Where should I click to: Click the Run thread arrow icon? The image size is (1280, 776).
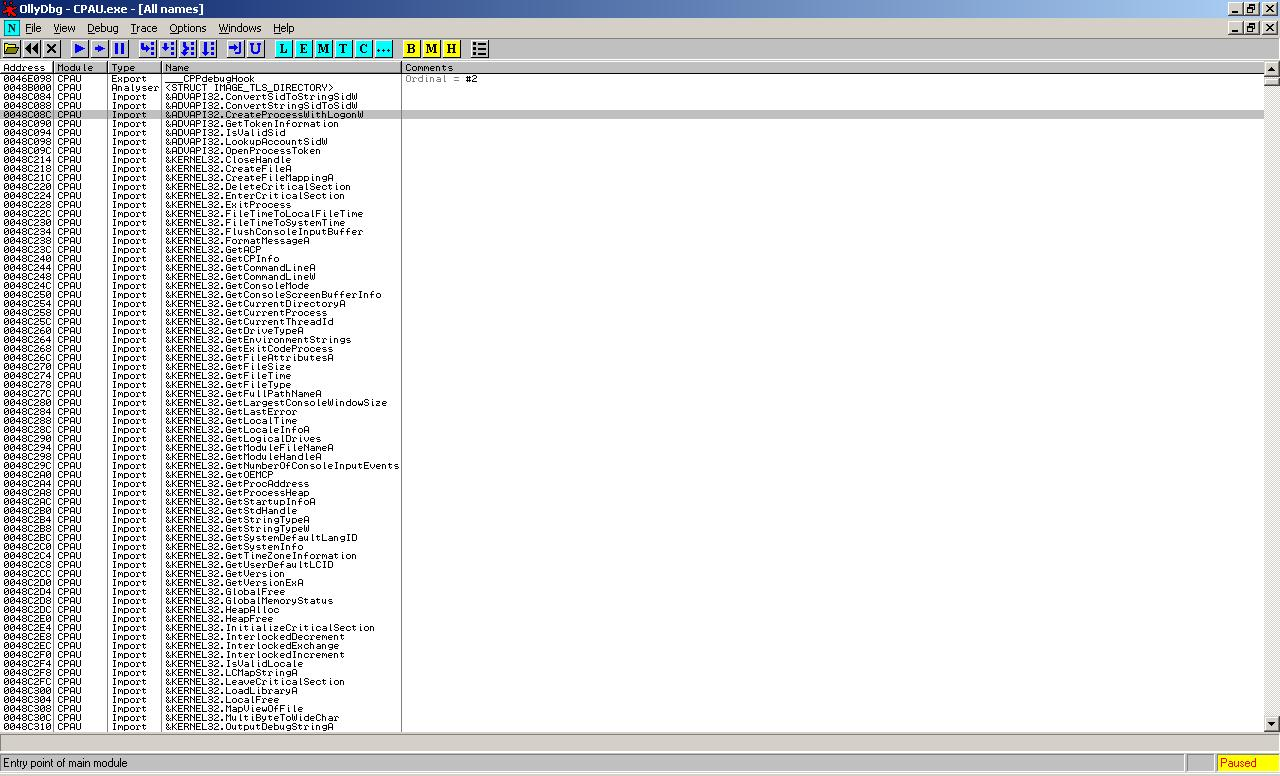100,48
